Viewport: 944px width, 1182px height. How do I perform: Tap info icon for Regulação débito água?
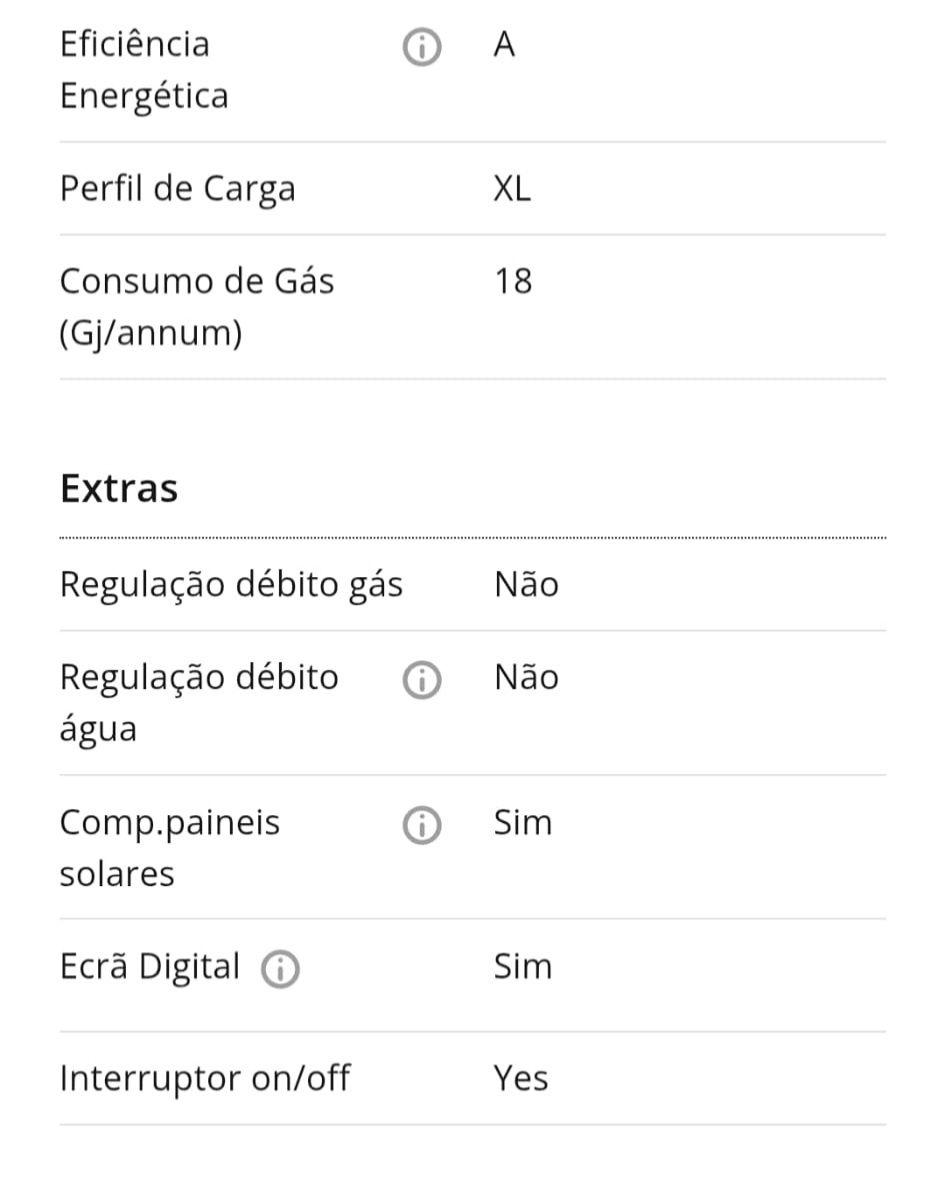click(x=421, y=680)
